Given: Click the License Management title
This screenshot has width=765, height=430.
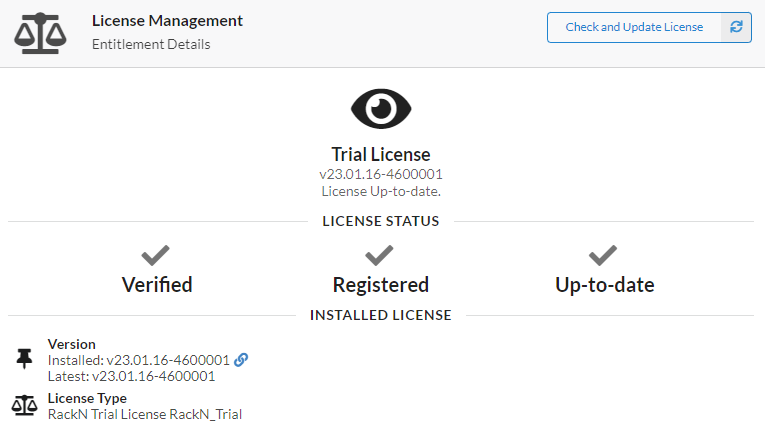Looking at the screenshot, I should [x=167, y=21].
